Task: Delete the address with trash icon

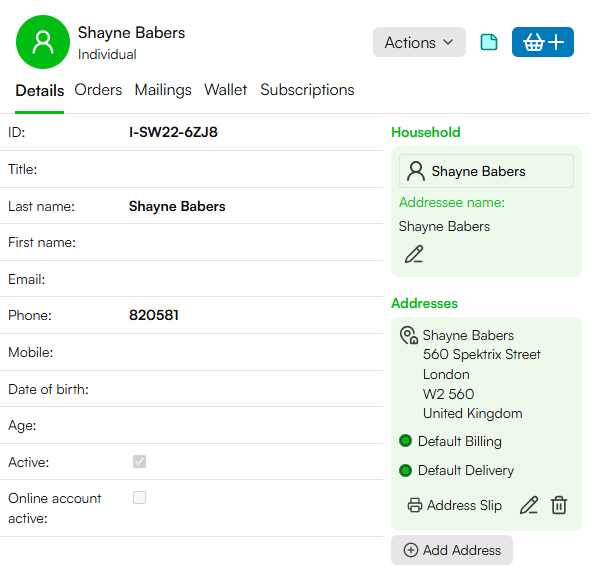Action: 559,505
